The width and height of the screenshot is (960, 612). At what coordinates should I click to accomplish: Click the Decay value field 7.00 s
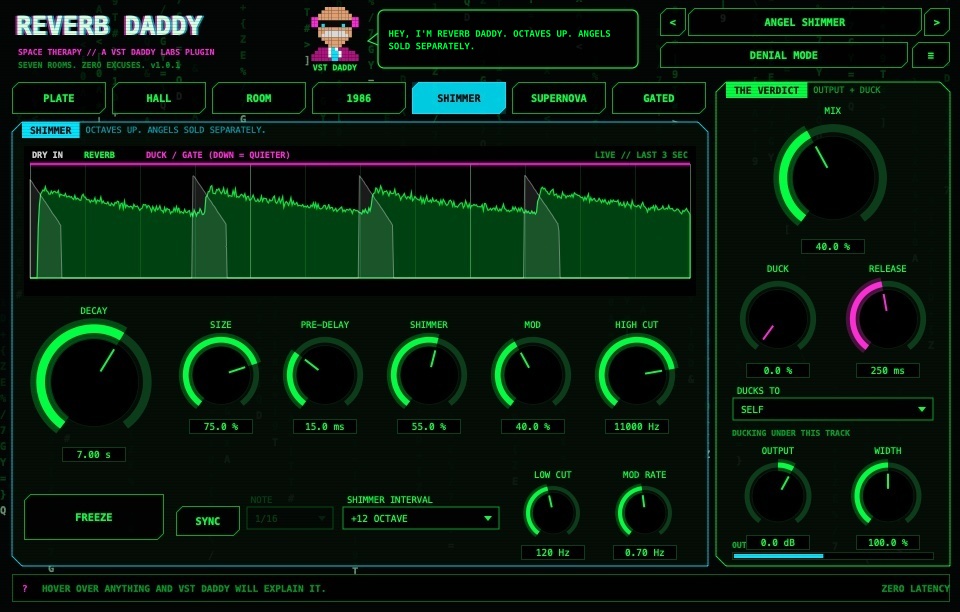(94, 455)
